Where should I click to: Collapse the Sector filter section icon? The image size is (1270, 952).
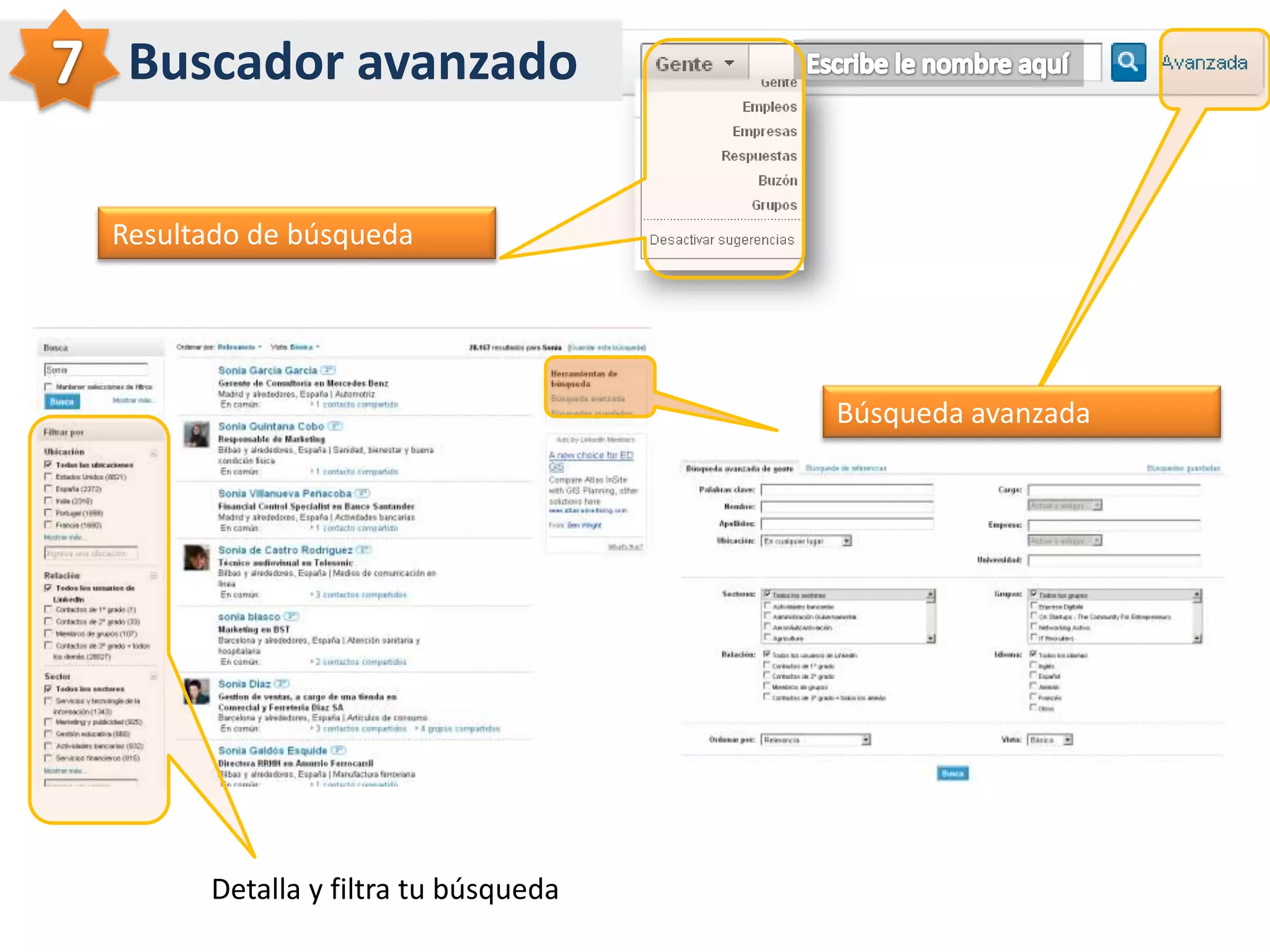(x=153, y=676)
